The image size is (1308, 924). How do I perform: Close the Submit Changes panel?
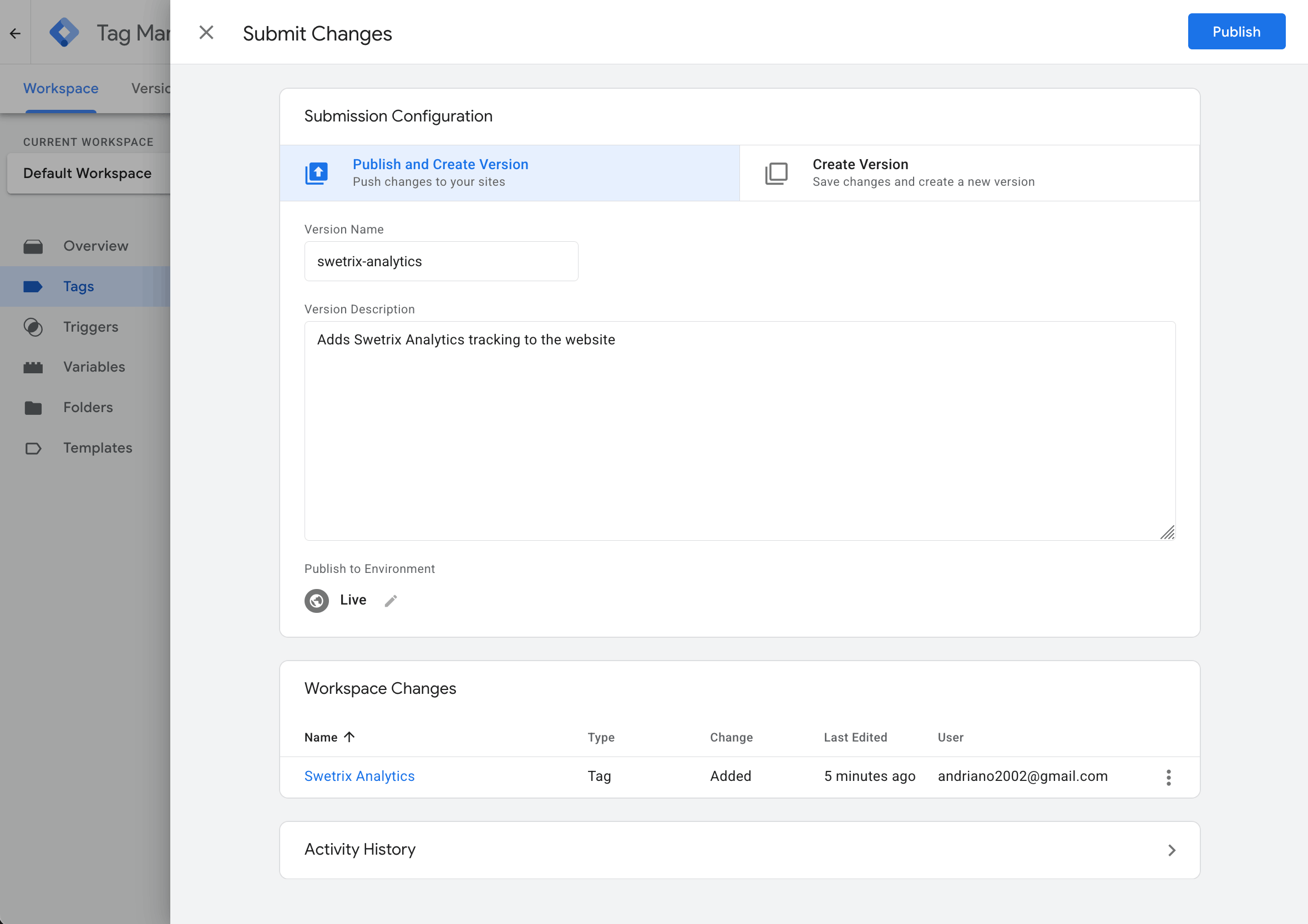206,33
